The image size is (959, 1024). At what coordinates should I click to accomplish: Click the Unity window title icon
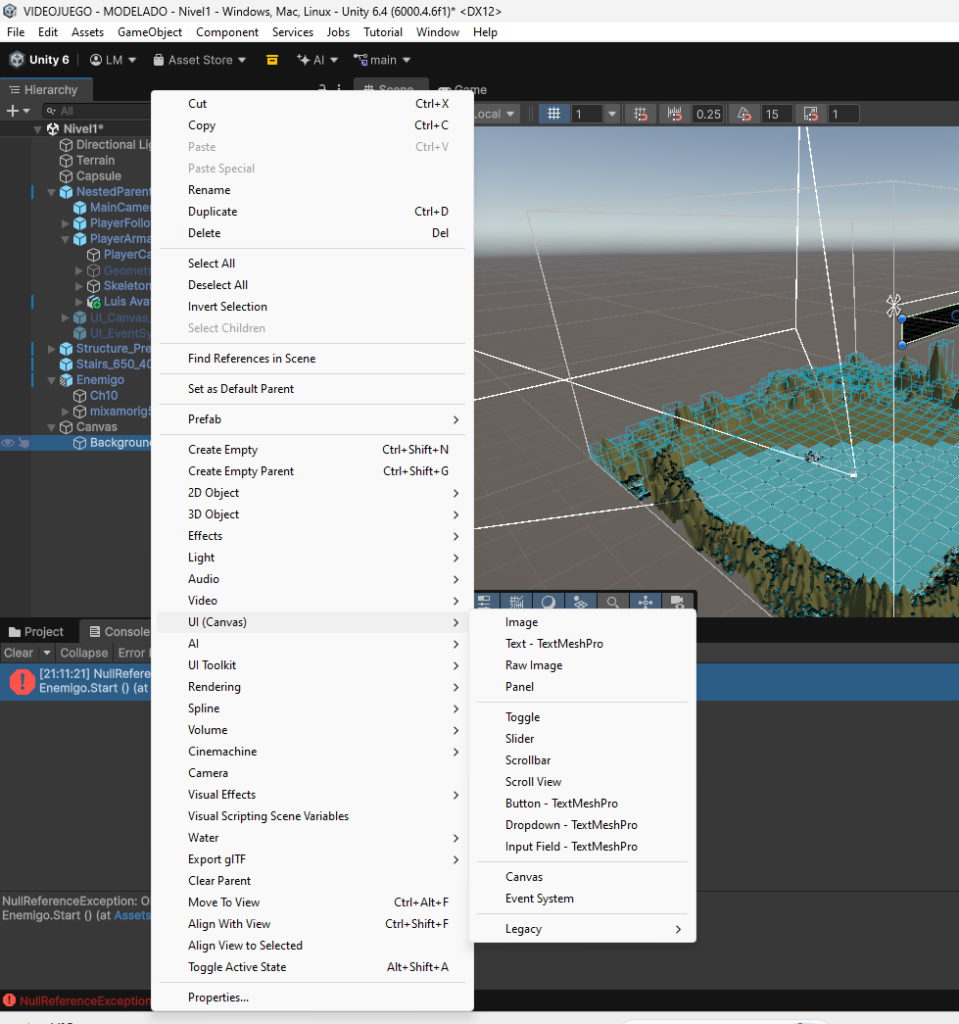10,11
